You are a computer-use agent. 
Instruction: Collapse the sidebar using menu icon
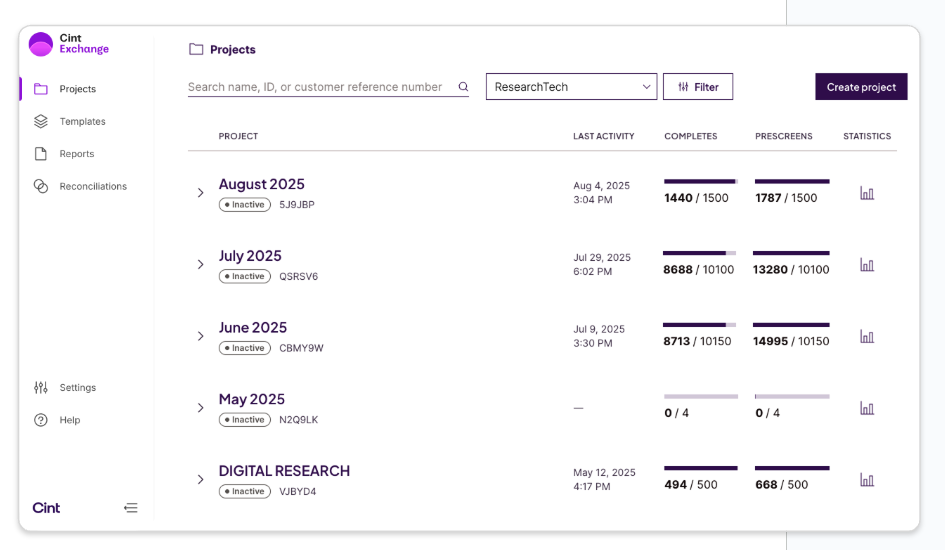pos(130,508)
